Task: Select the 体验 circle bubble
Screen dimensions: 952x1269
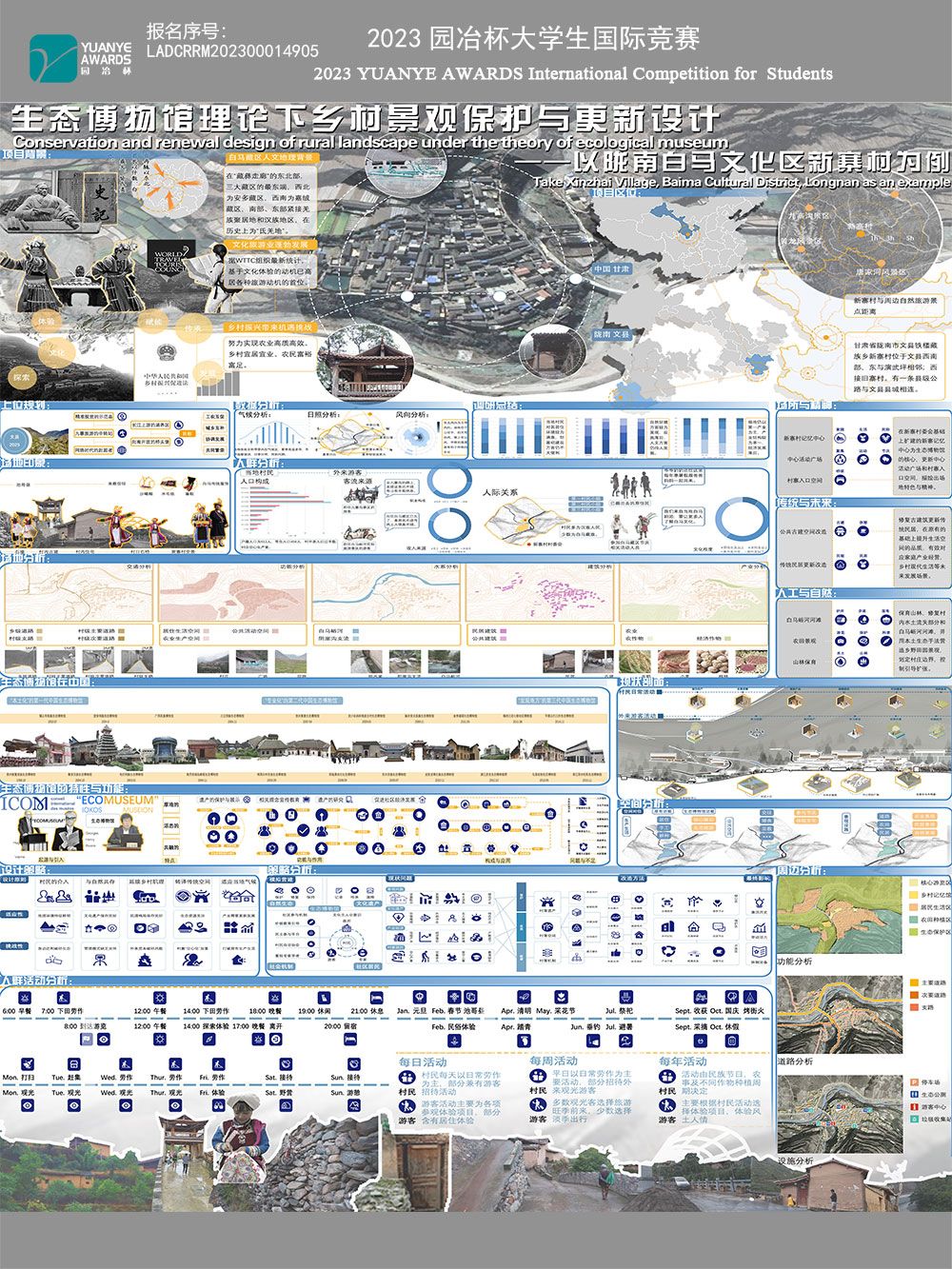Action: point(45,323)
